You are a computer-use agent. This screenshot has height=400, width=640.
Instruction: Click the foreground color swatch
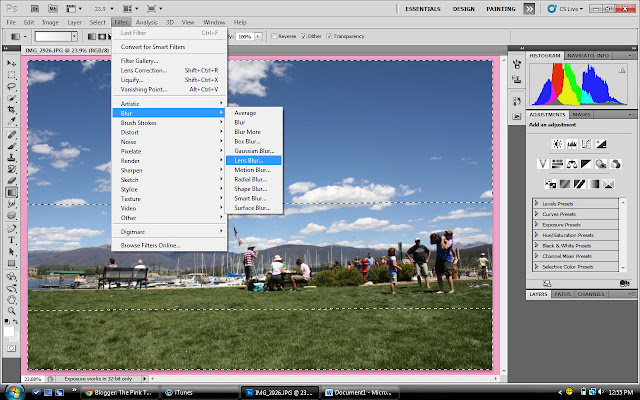click(x=9, y=331)
